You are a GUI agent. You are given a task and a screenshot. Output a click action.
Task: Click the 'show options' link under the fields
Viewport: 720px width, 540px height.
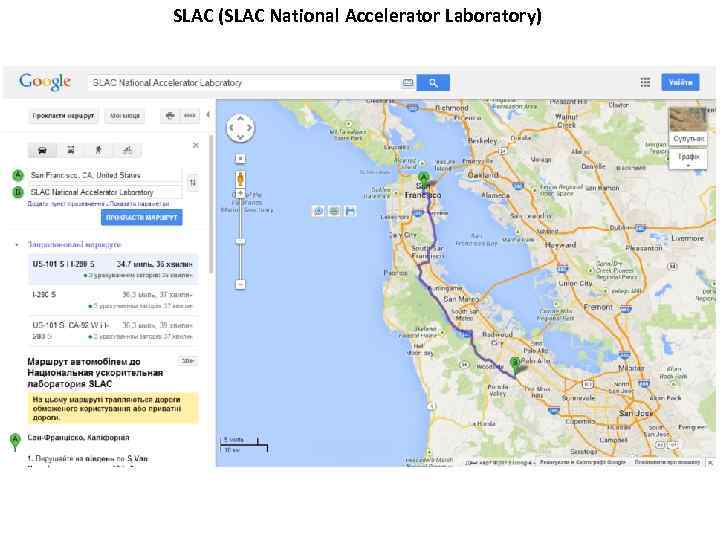(x=139, y=204)
